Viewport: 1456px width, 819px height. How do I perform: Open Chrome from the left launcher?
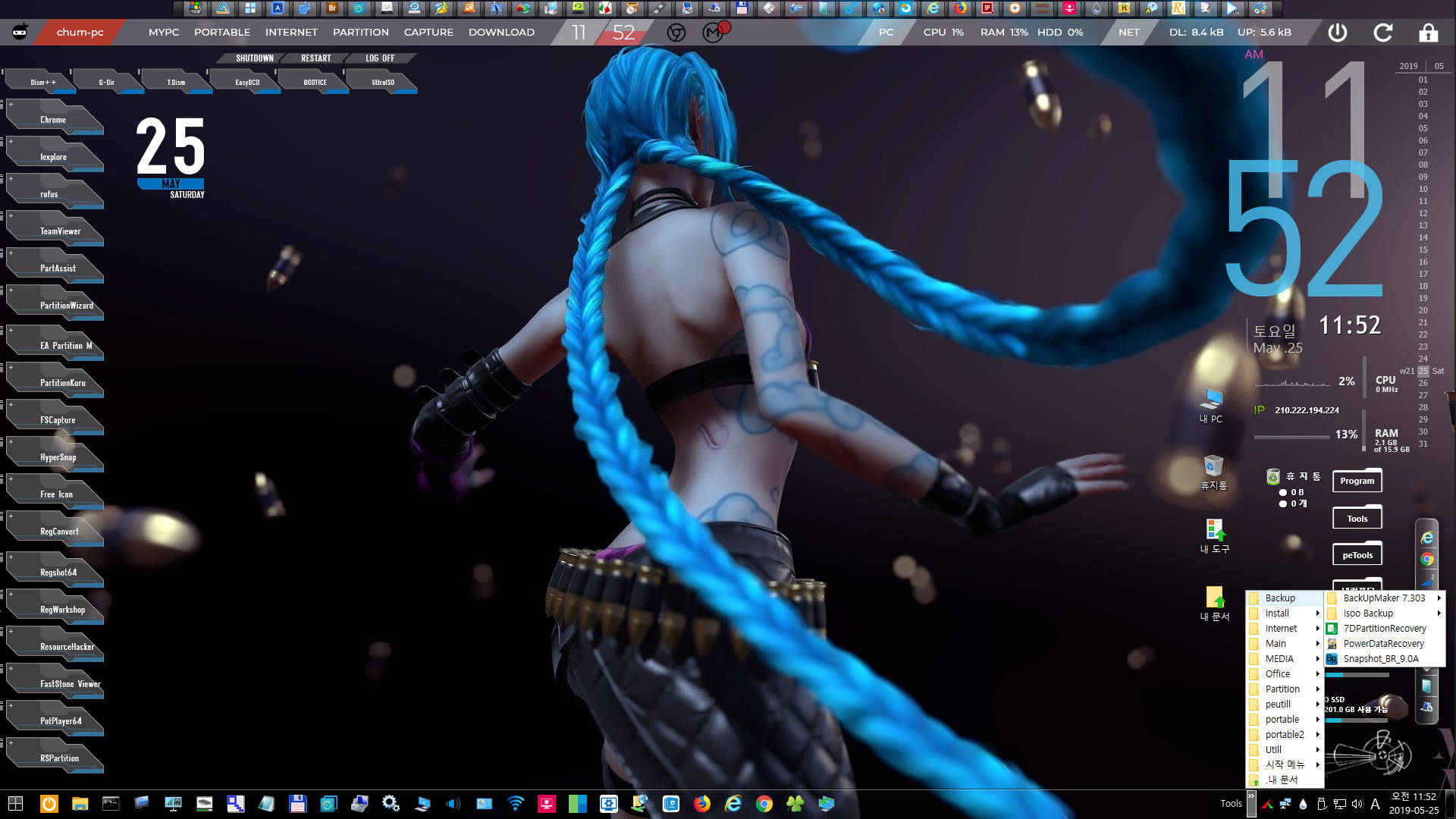tap(53, 119)
